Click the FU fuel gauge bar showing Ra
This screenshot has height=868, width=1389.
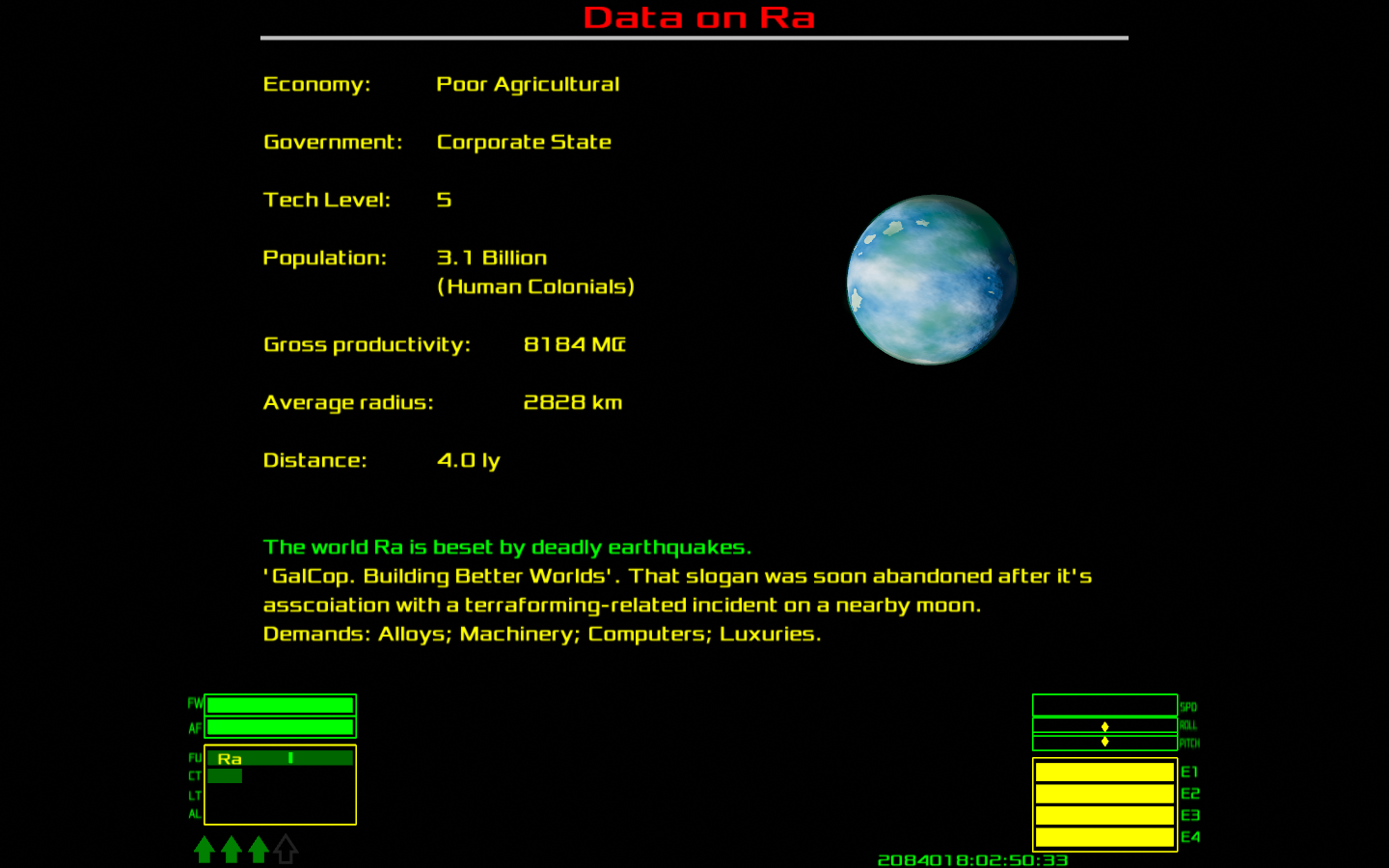click(x=281, y=758)
